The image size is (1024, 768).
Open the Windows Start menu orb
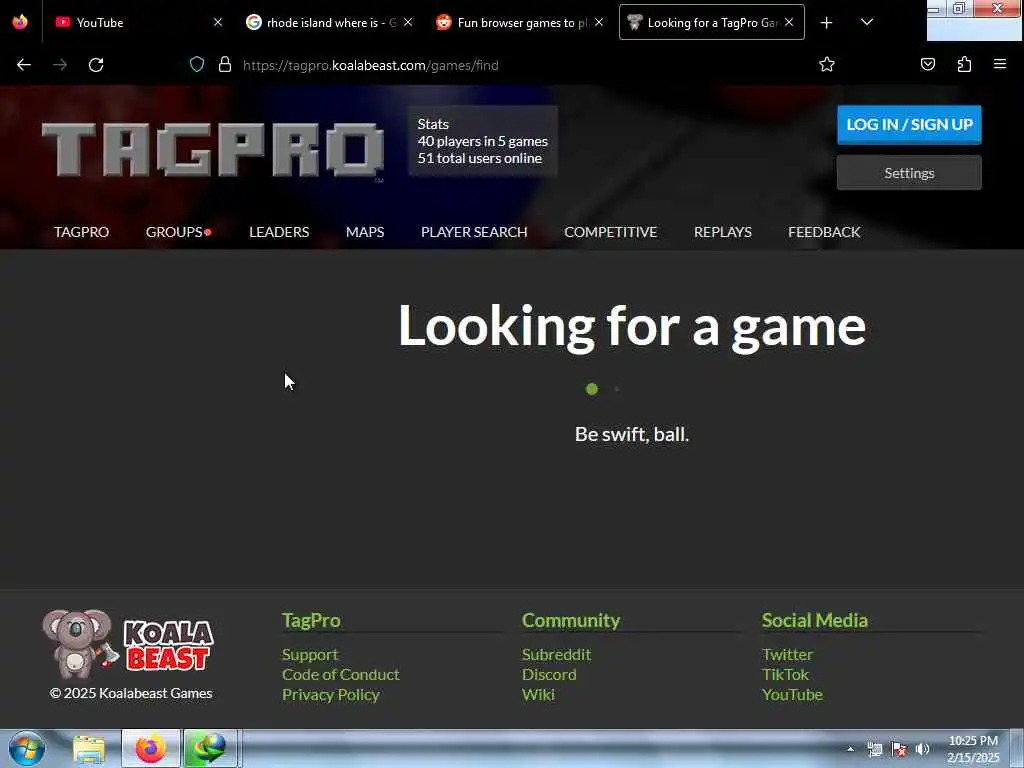pos(27,748)
